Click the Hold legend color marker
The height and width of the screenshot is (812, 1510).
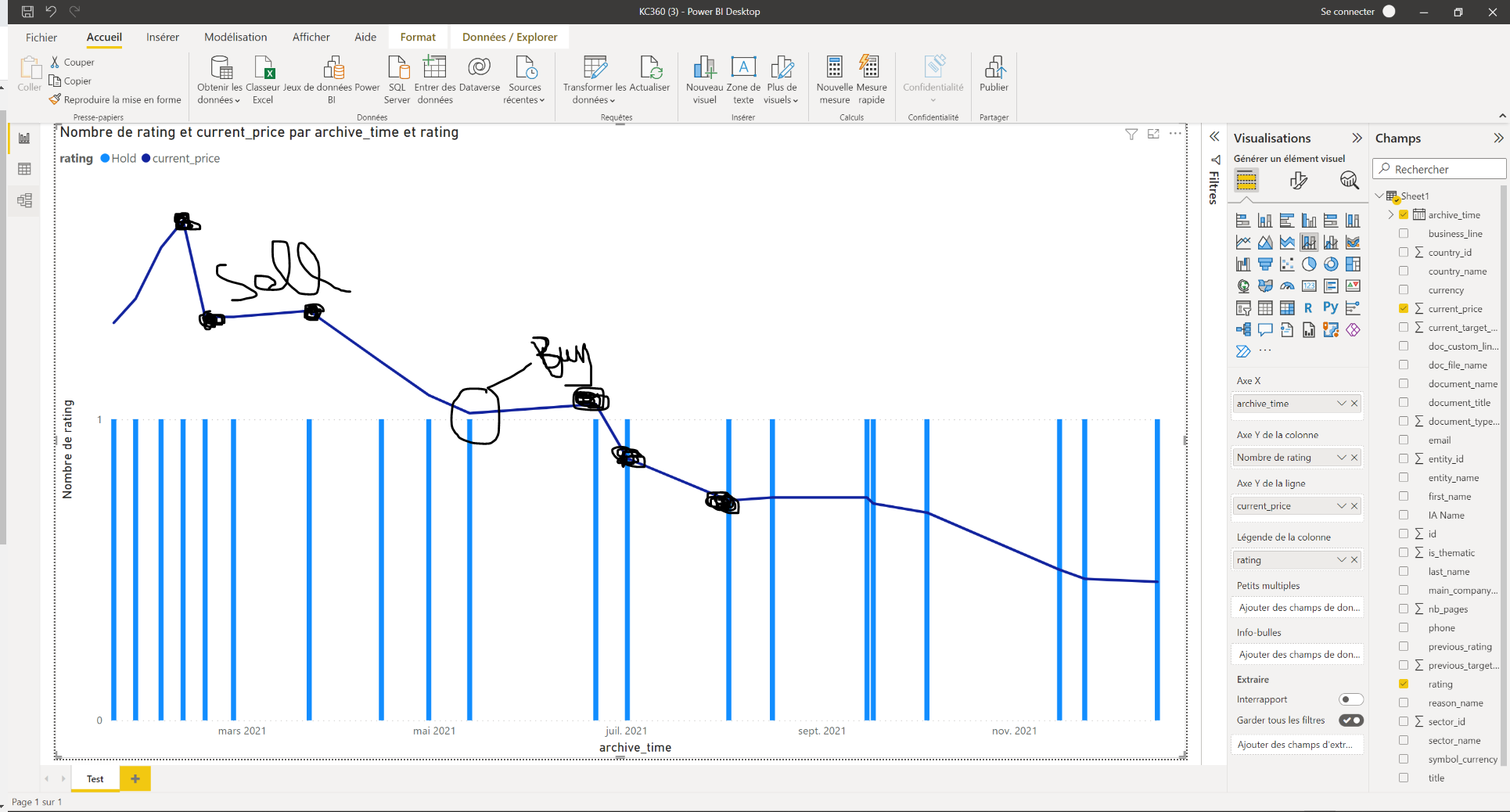coord(105,158)
